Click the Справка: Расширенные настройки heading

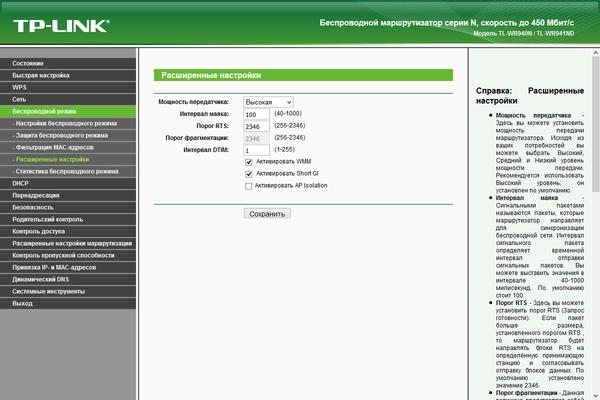click(x=530, y=96)
